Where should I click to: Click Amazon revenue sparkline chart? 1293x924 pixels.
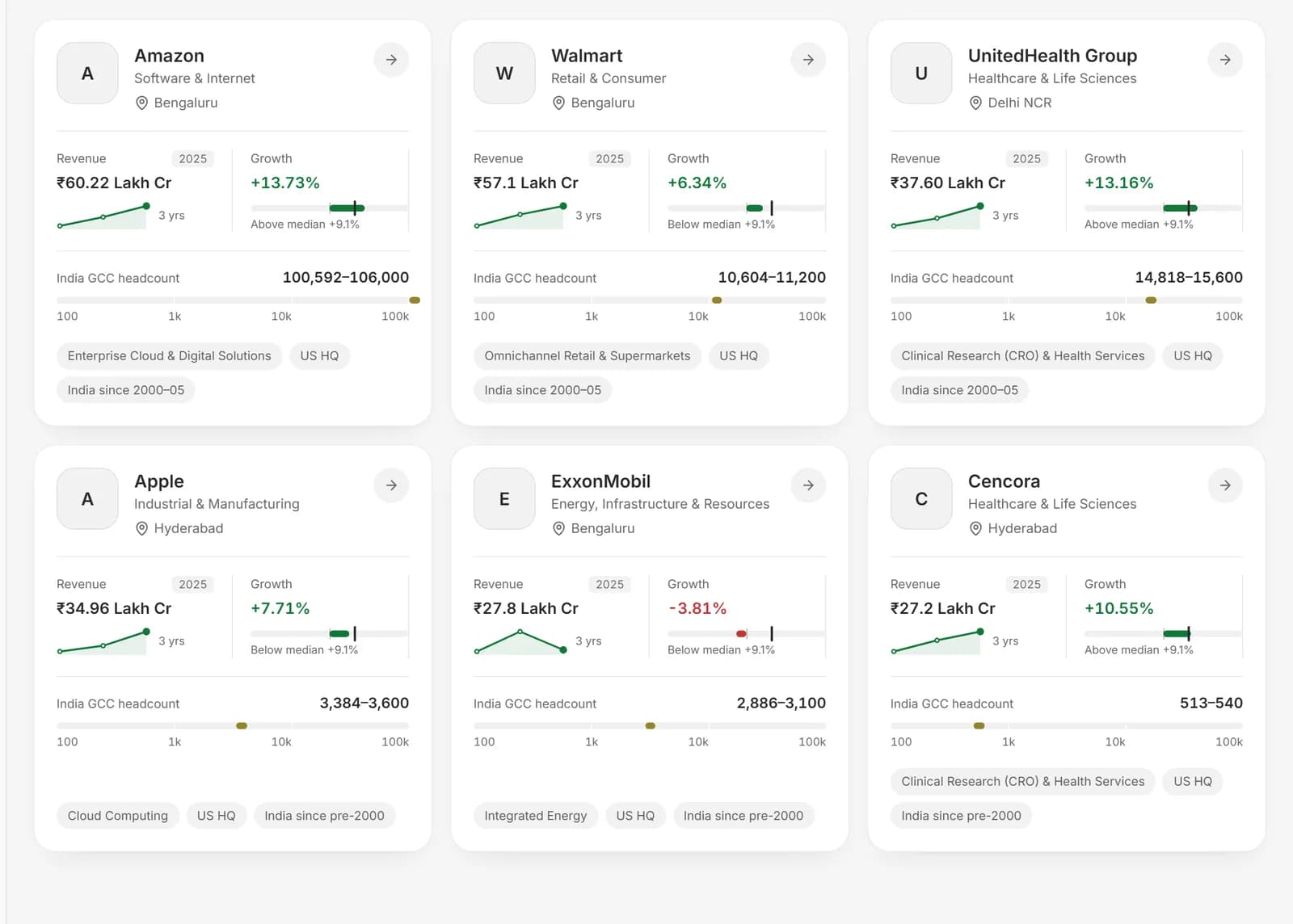103,216
